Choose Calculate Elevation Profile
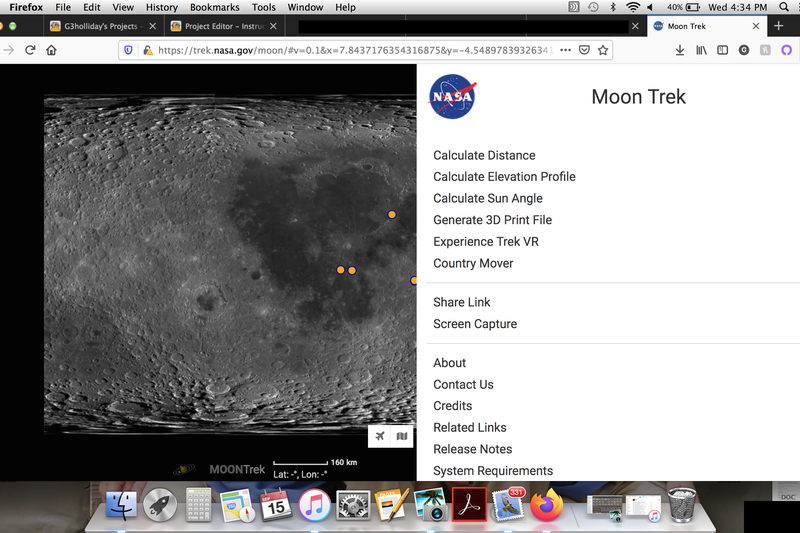This screenshot has width=800, height=533. 504,176
